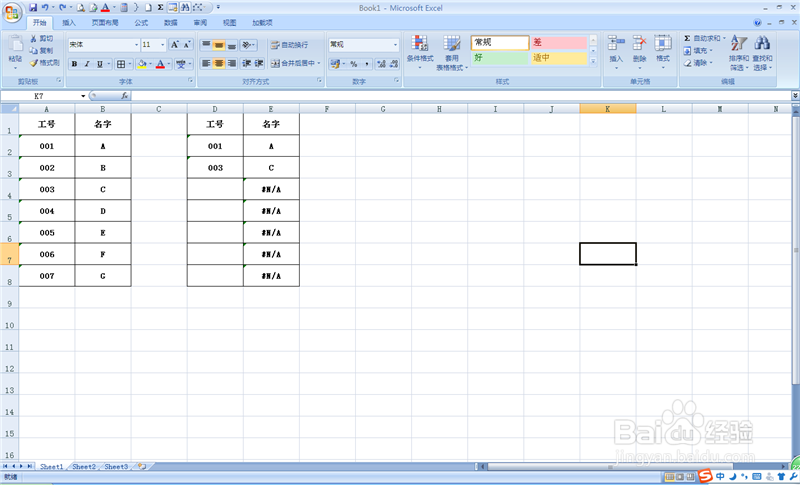Click the delete cells icon
Screen dimensions: 800x485
coord(640,44)
